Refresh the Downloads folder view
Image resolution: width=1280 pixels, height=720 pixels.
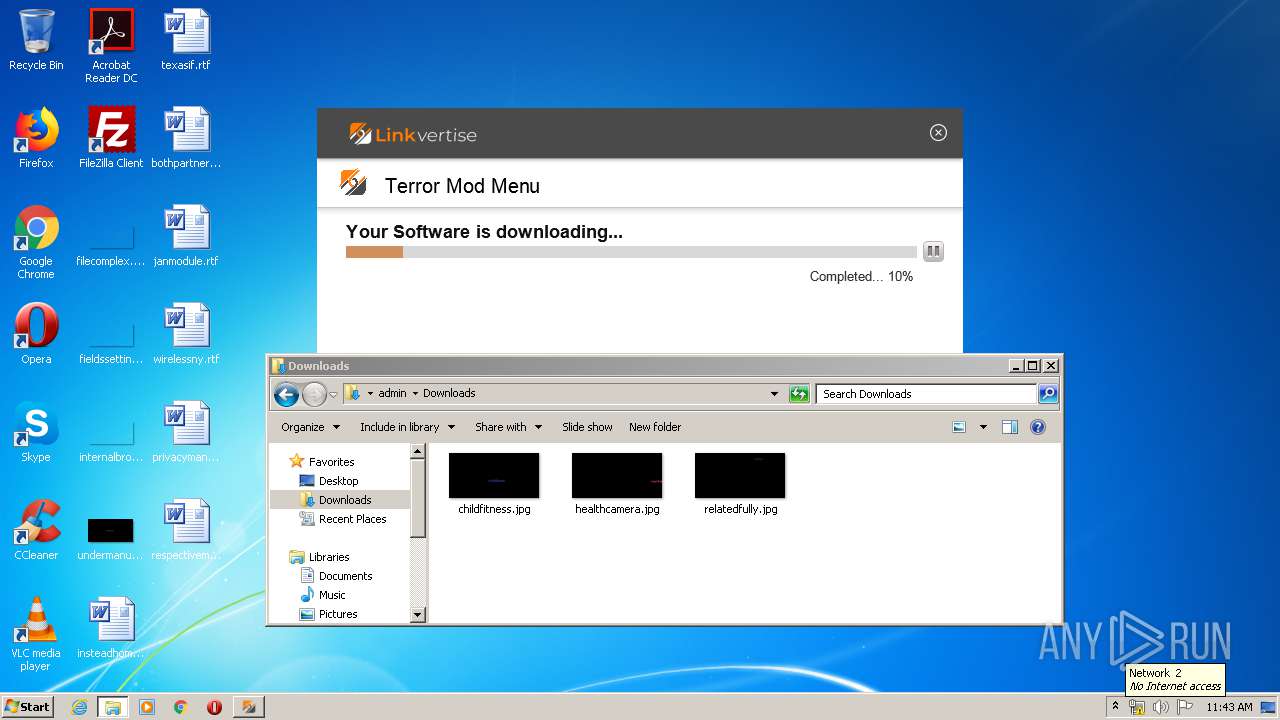799,394
